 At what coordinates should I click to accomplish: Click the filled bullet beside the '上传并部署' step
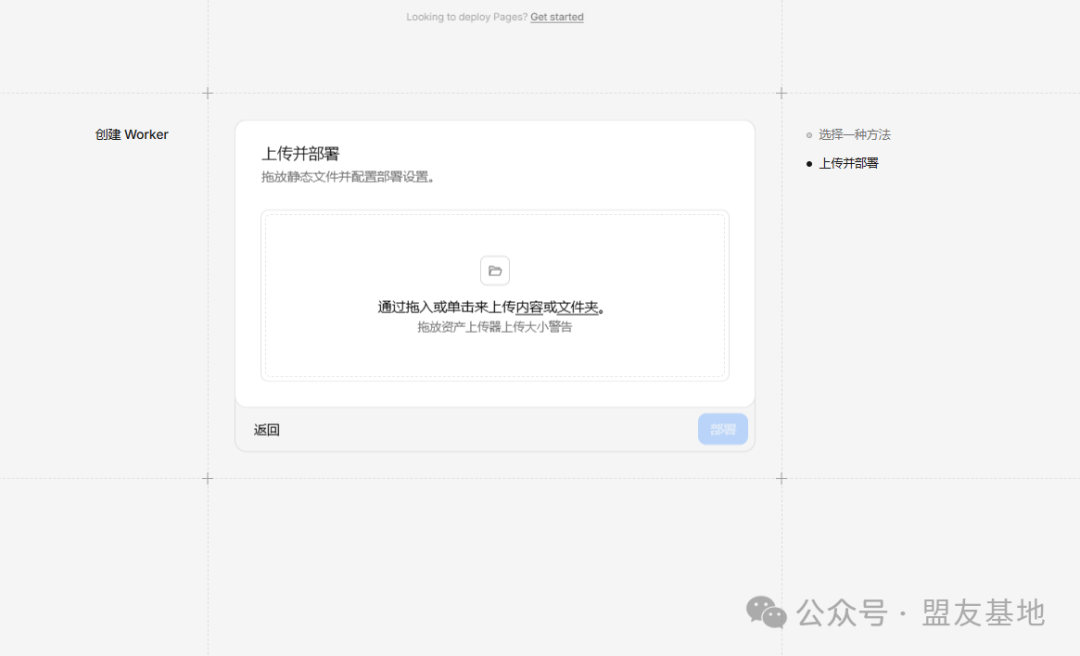click(809, 164)
